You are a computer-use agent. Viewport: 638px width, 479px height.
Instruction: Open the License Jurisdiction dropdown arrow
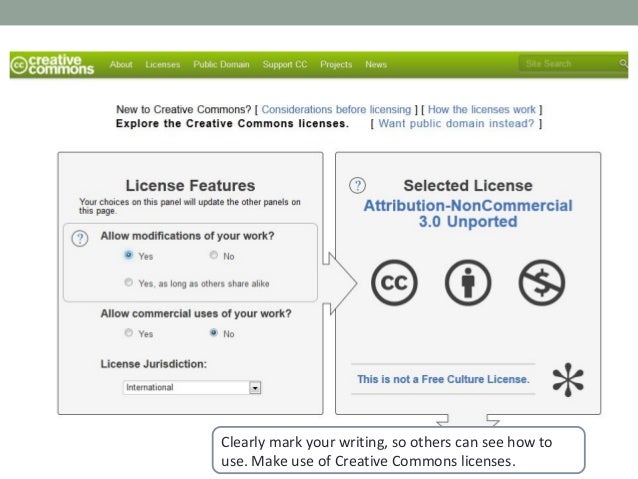tap(255, 387)
